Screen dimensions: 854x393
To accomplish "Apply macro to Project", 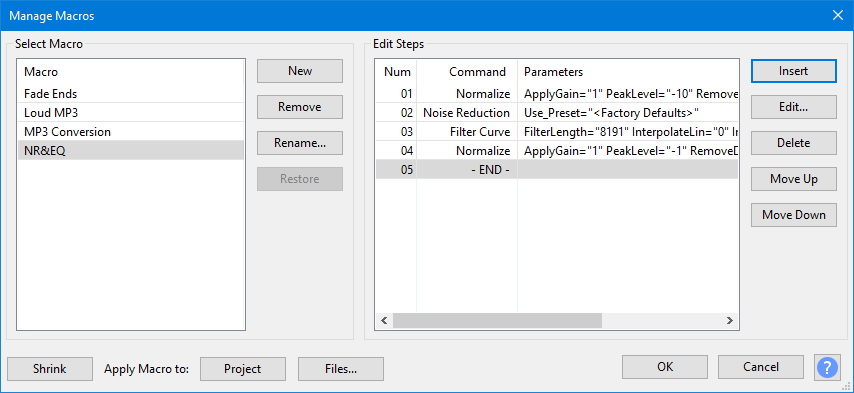I will 243,369.
